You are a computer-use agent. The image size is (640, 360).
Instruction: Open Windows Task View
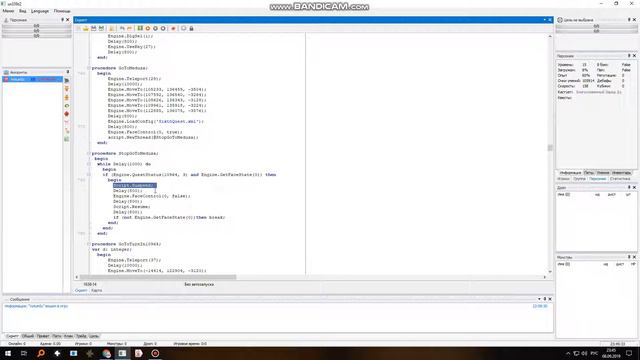point(24,353)
